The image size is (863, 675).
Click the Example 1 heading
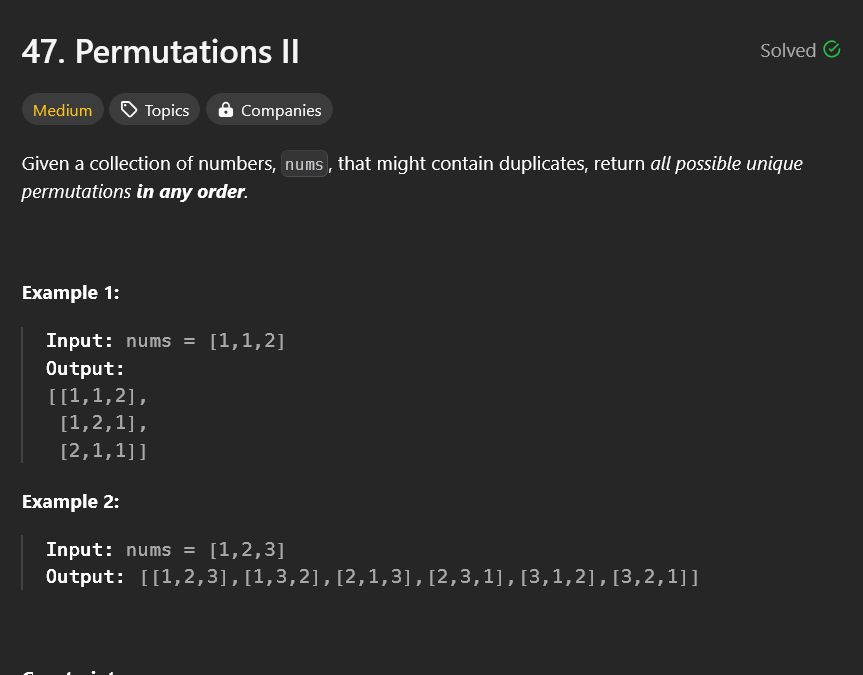(70, 293)
